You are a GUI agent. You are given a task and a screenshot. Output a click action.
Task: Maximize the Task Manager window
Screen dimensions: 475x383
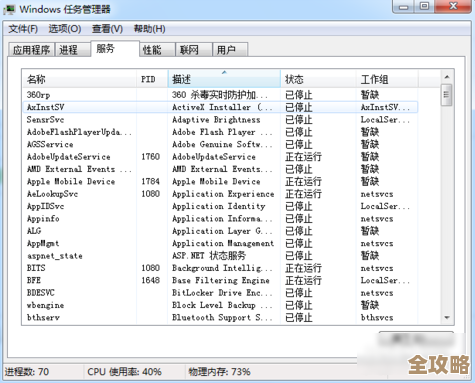(x=424, y=6)
